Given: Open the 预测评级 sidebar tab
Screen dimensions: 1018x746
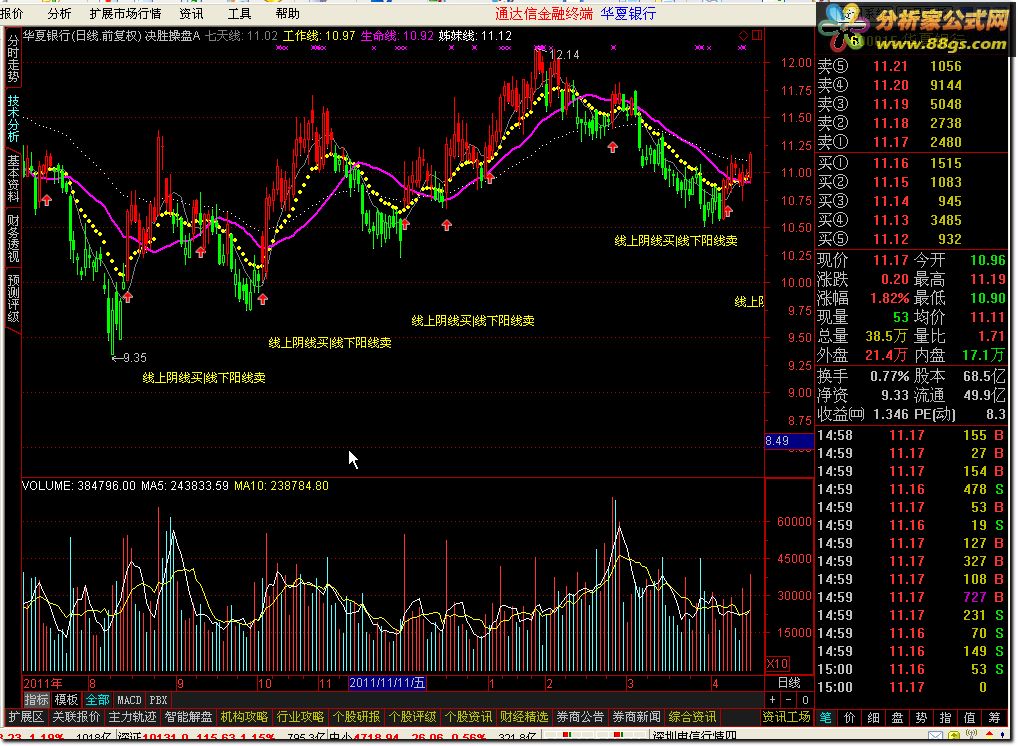Looking at the screenshot, I should [13, 298].
